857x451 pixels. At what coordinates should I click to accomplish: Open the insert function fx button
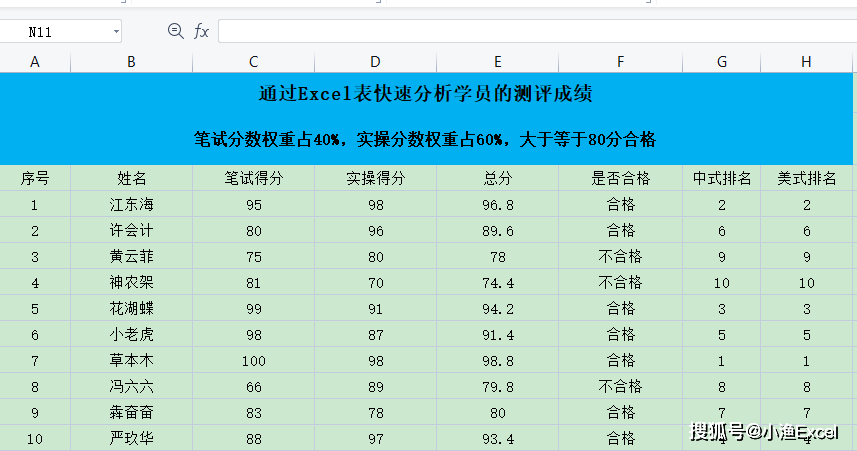pyautogui.click(x=201, y=31)
